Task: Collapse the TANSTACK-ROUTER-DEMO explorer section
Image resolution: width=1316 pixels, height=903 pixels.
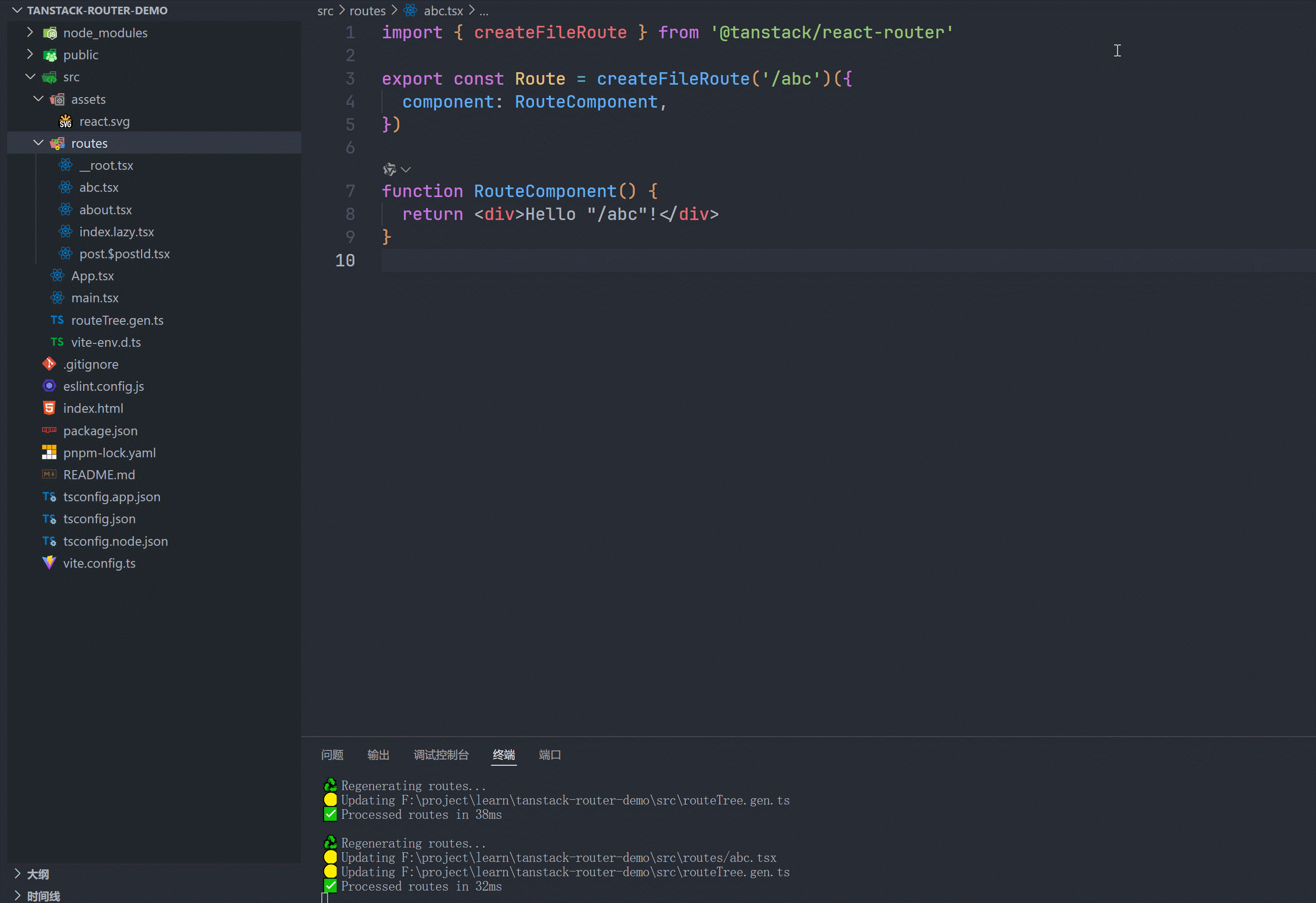Action: click(17, 10)
